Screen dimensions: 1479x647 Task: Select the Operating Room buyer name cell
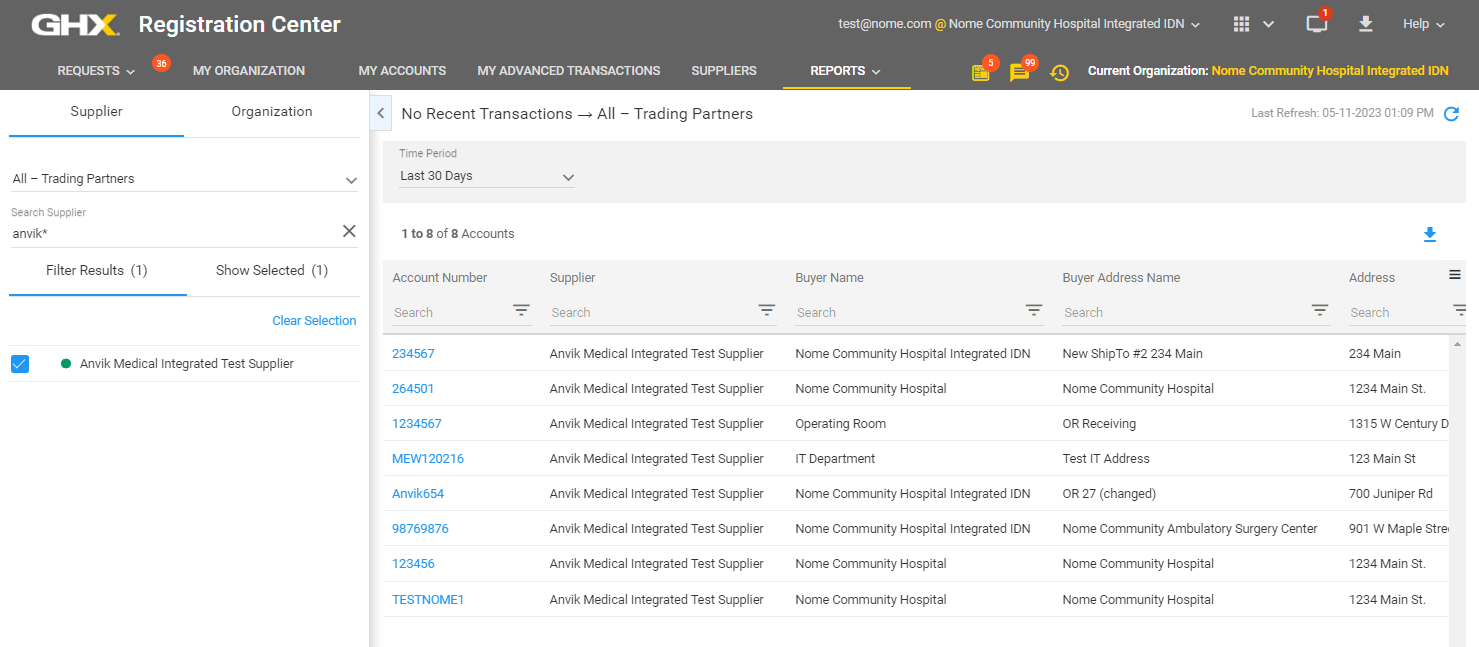pyautogui.click(x=841, y=424)
